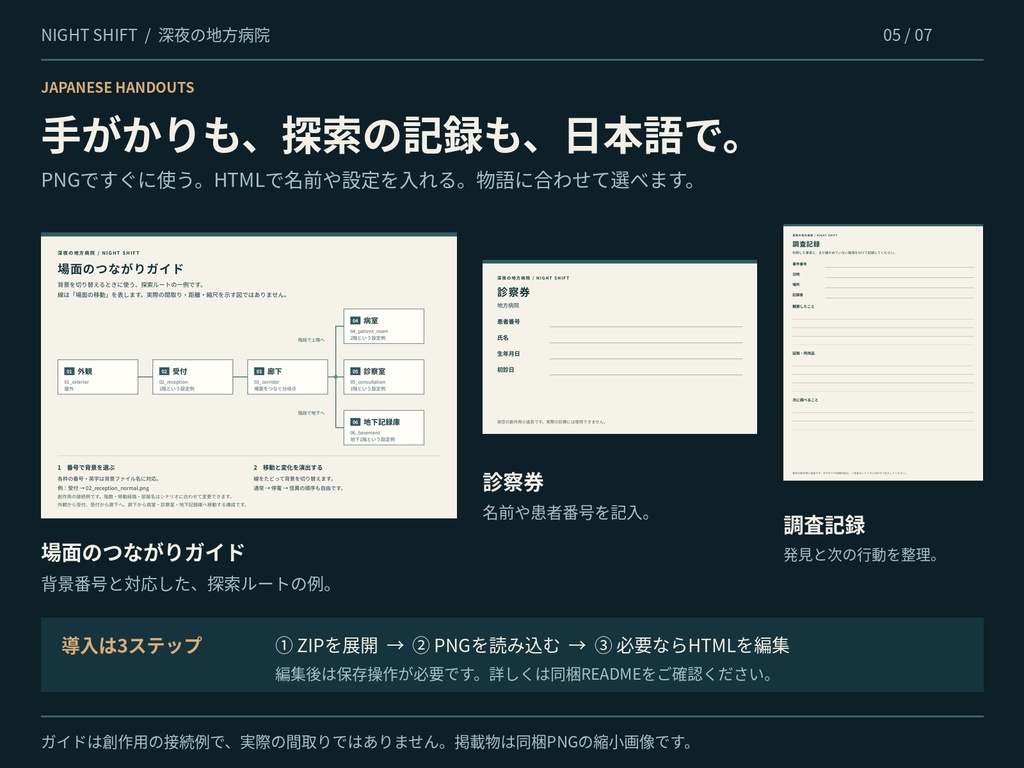1024x768 pixels.
Task: Click the 診察券 card thumbnail image
Action: coord(619,347)
